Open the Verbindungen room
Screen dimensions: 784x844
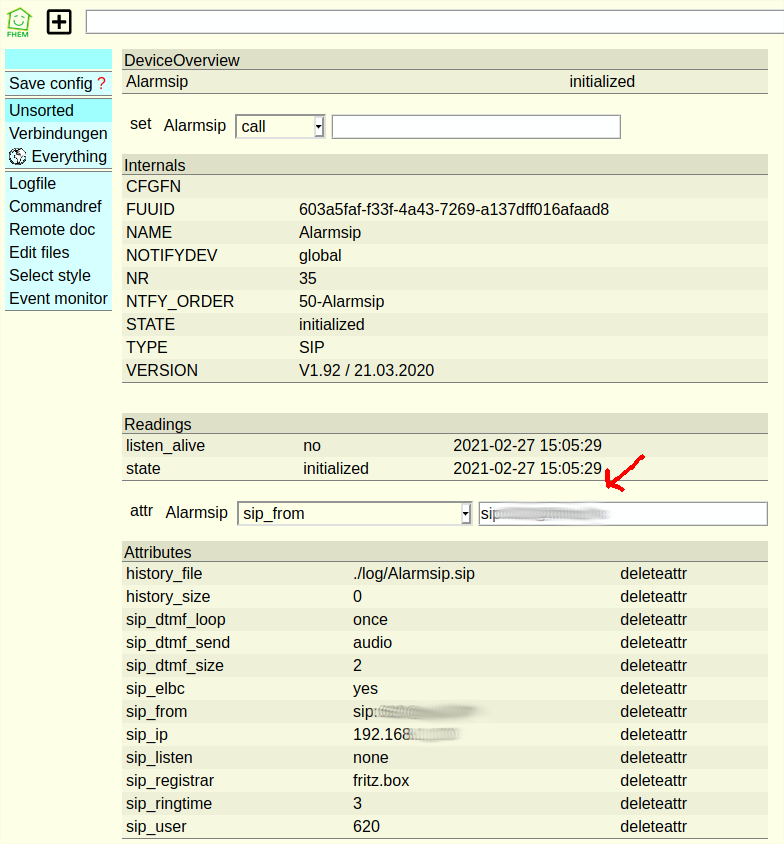58,134
